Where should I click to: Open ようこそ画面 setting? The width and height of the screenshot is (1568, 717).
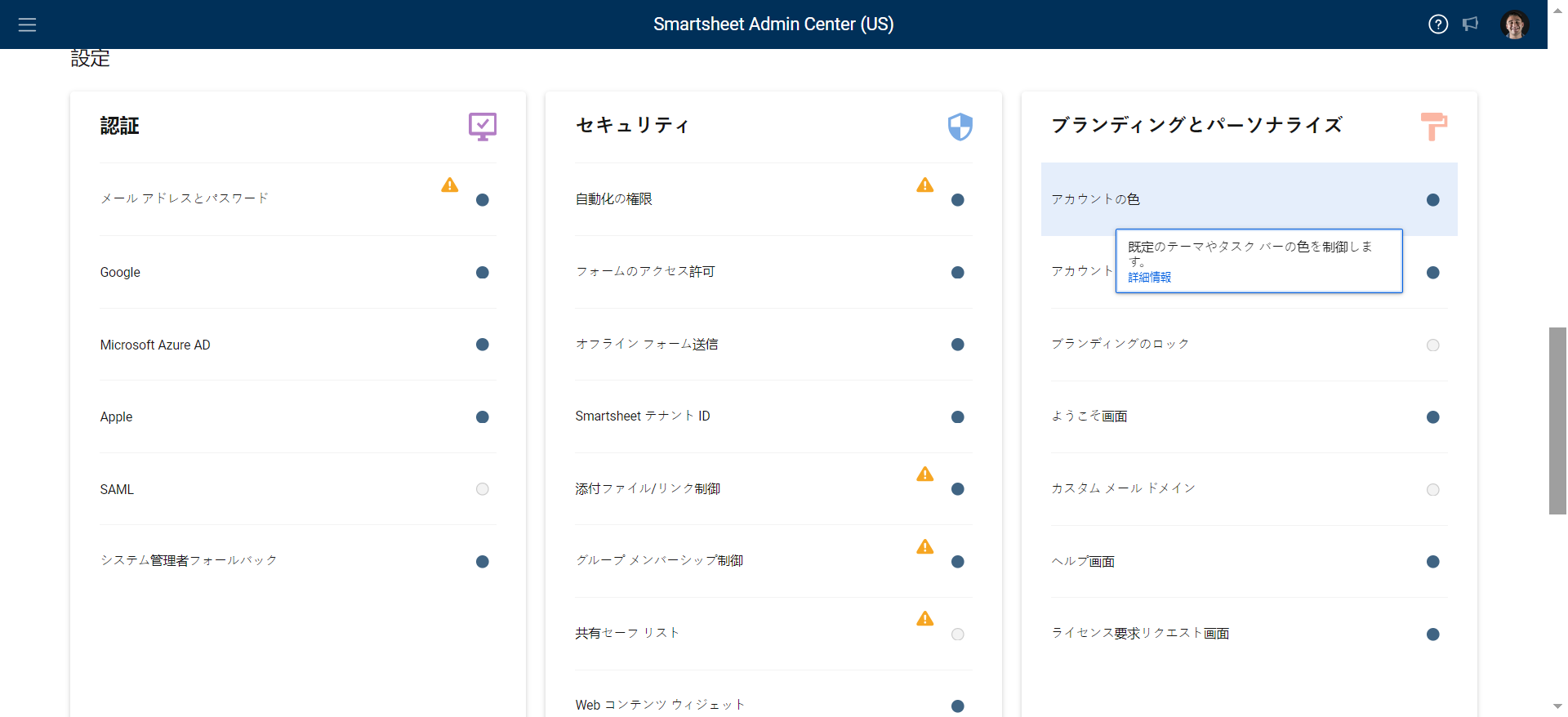pyautogui.click(x=1249, y=416)
